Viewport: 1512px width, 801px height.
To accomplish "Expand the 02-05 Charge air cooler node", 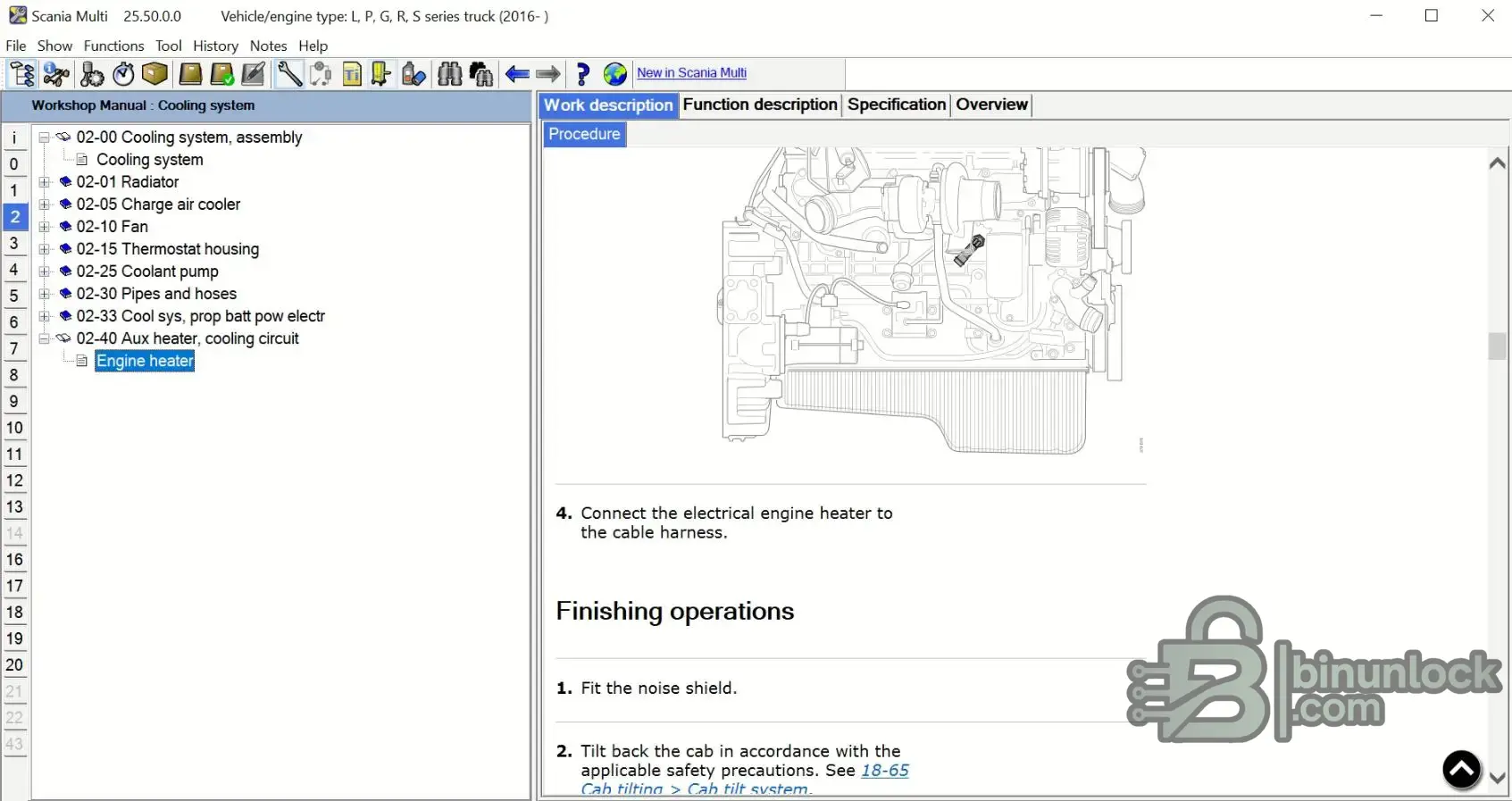I will point(44,204).
